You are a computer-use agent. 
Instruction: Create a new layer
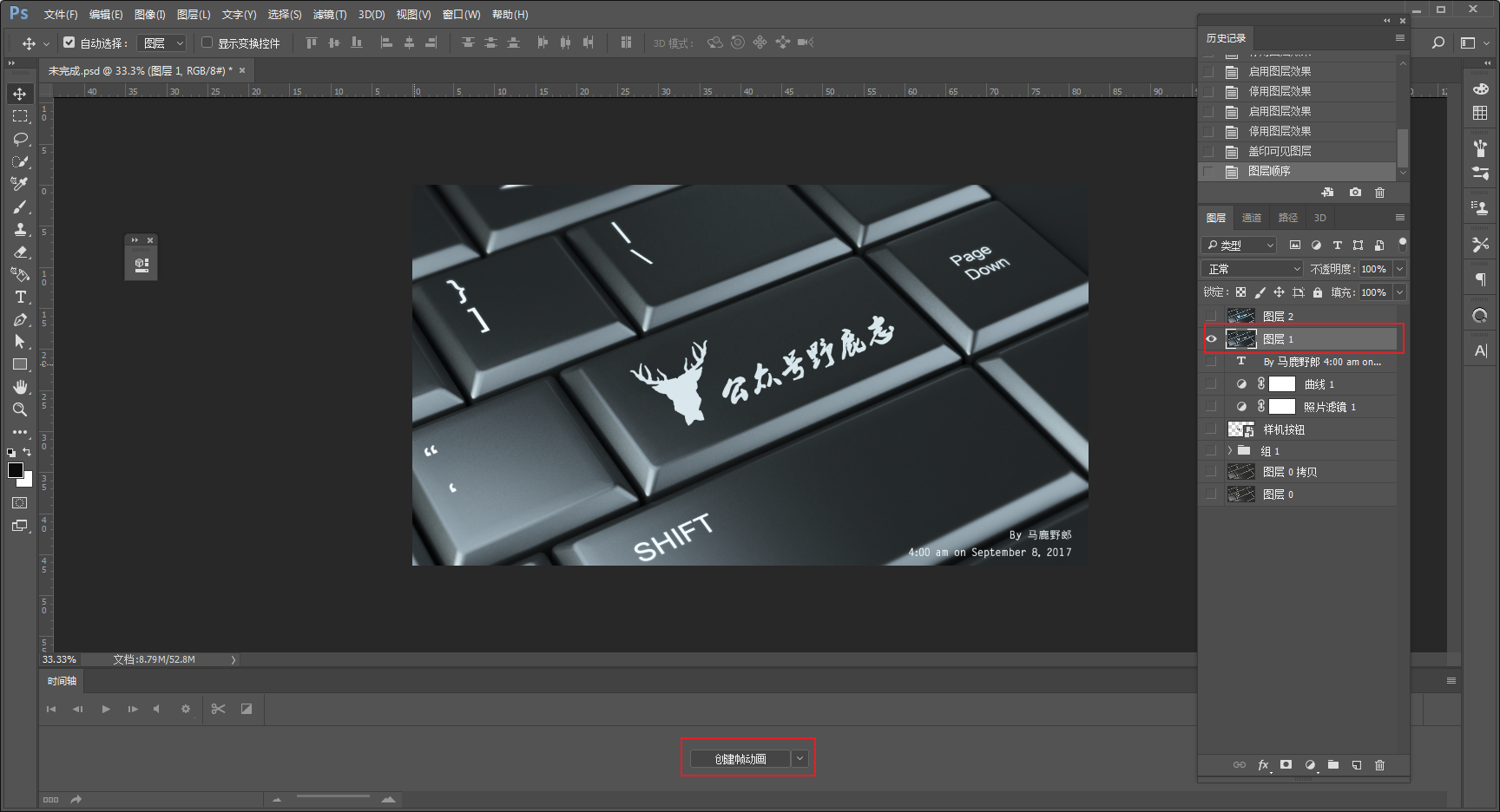[x=1357, y=764]
